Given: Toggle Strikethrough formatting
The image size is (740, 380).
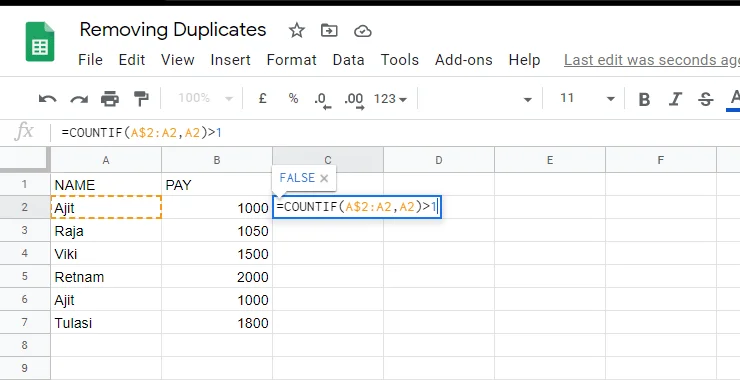Looking at the screenshot, I should (706, 100).
